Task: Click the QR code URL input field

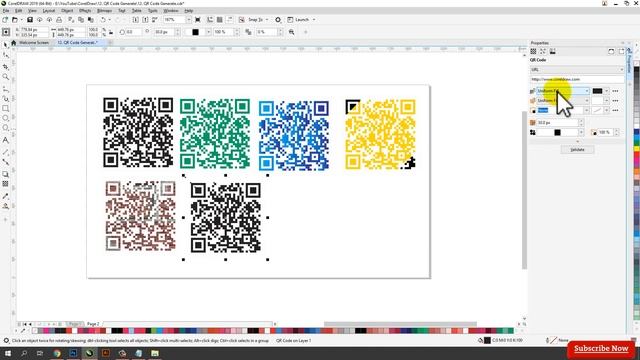Action: (x=577, y=79)
